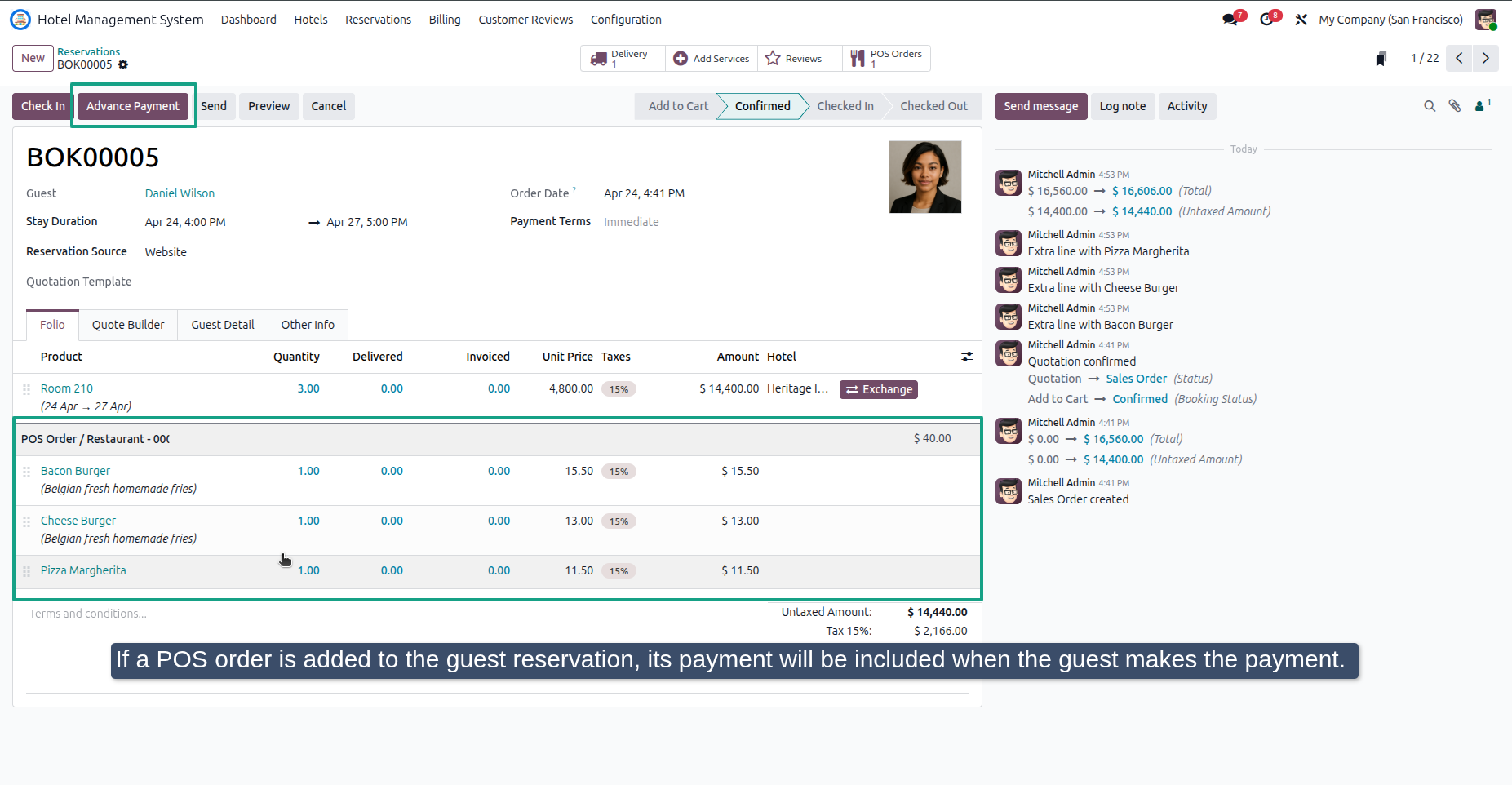Click the Reservations breadcrumb link
This screenshot has width=1512, height=785.
pos(88,51)
